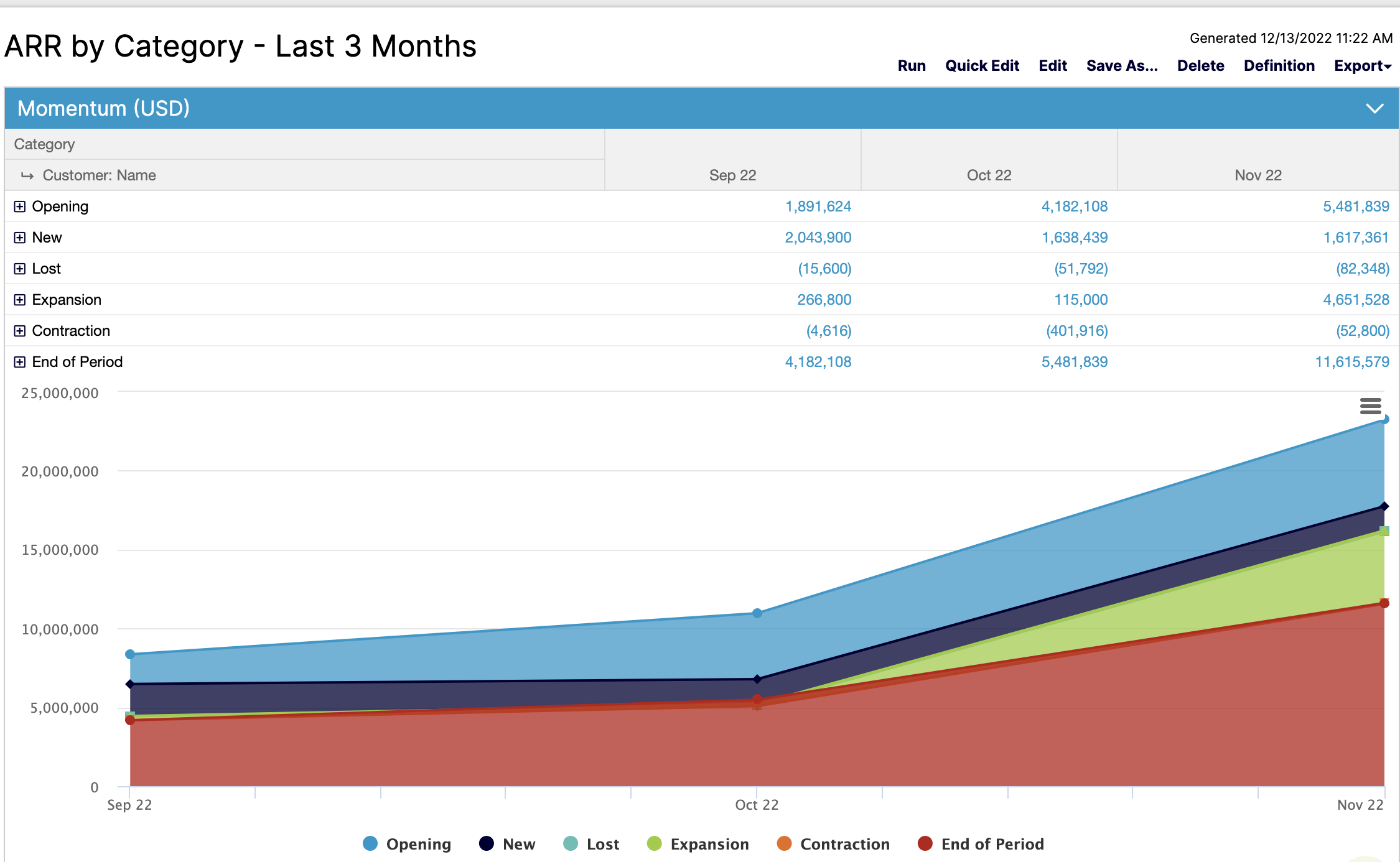Click the plus icon beside Contraction
The width and height of the screenshot is (1400, 862).
(20, 331)
